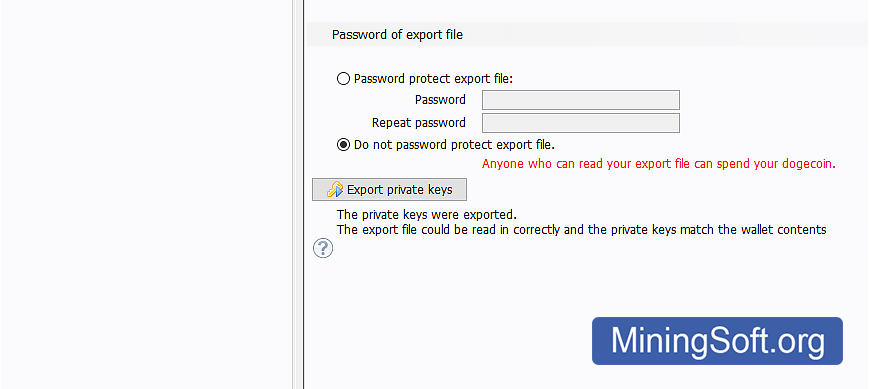Click the export file read in correctly message
The width and height of the screenshot is (871, 389).
[x=582, y=230]
